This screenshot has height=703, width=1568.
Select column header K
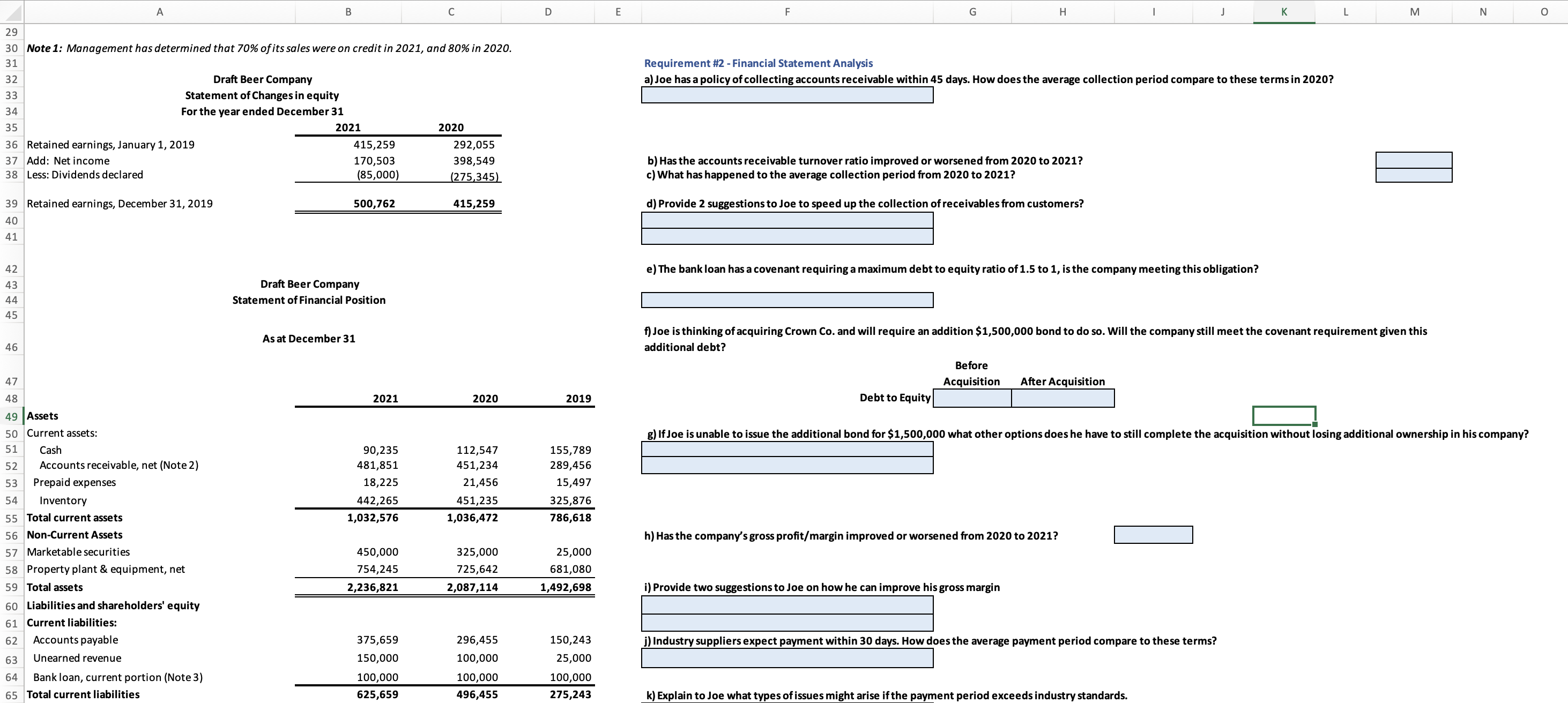click(1284, 12)
